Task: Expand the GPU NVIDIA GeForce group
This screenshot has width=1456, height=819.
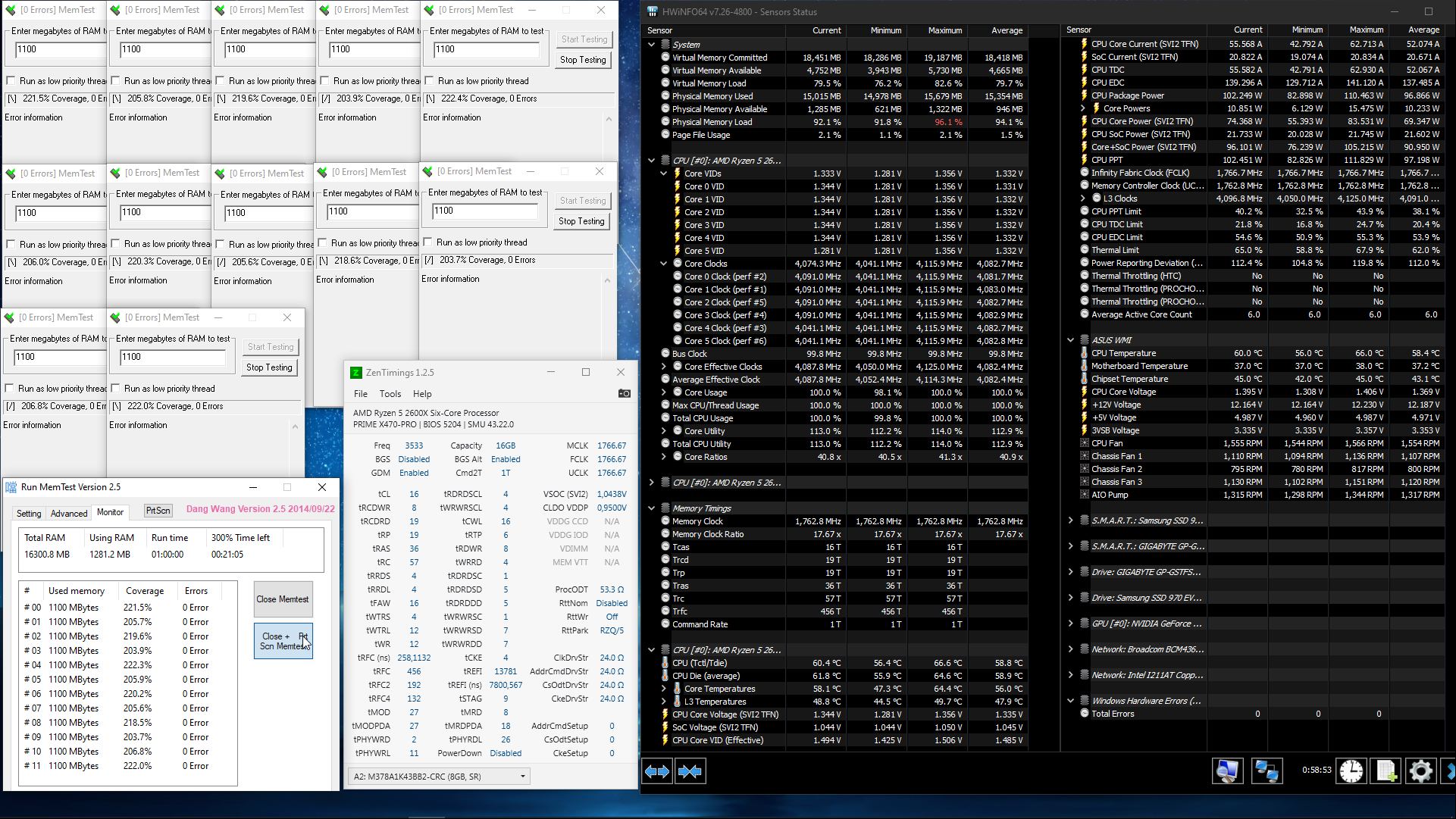Action: (x=1070, y=624)
